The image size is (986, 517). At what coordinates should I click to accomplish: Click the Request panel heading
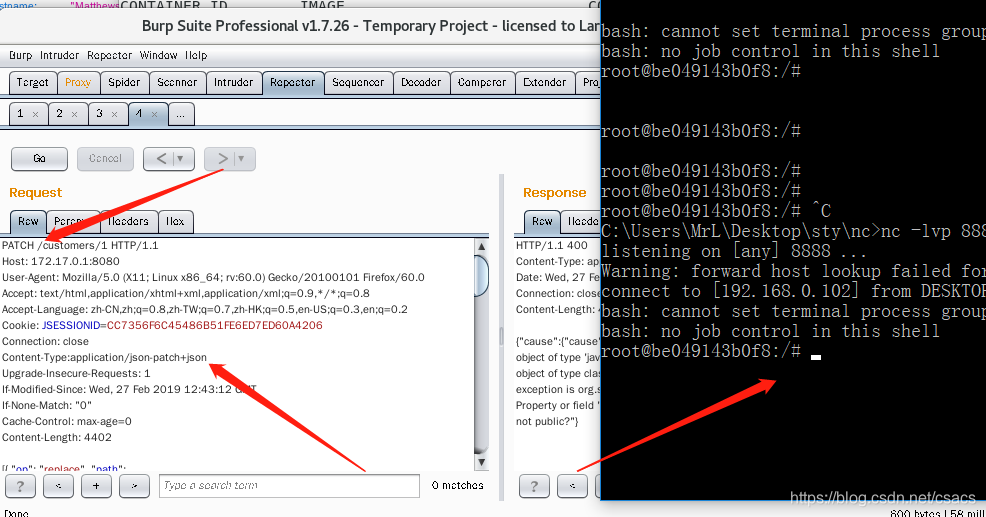coord(36,192)
